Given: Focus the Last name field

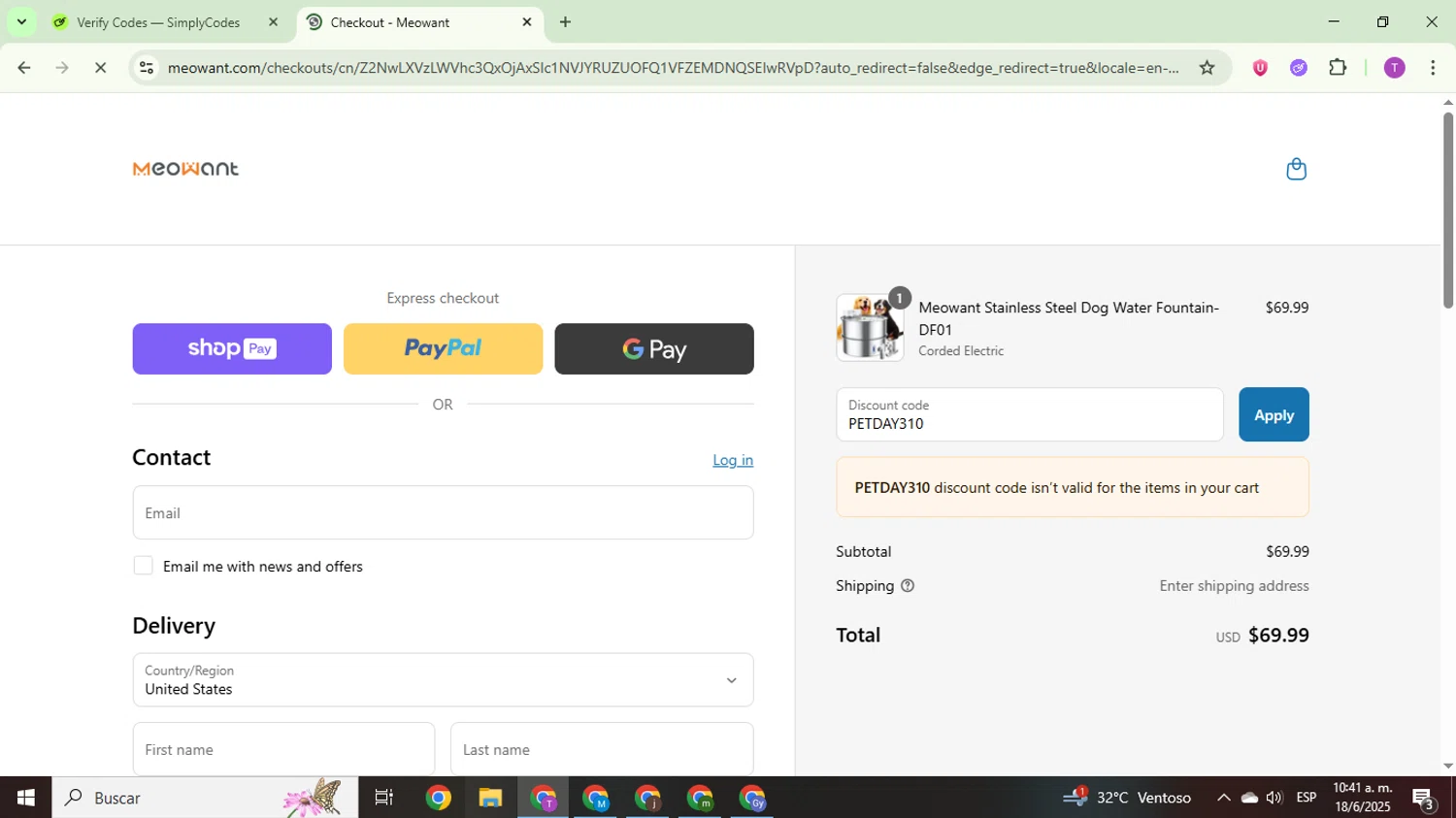Looking at the screenshot, I should click(x=602, y=749).
